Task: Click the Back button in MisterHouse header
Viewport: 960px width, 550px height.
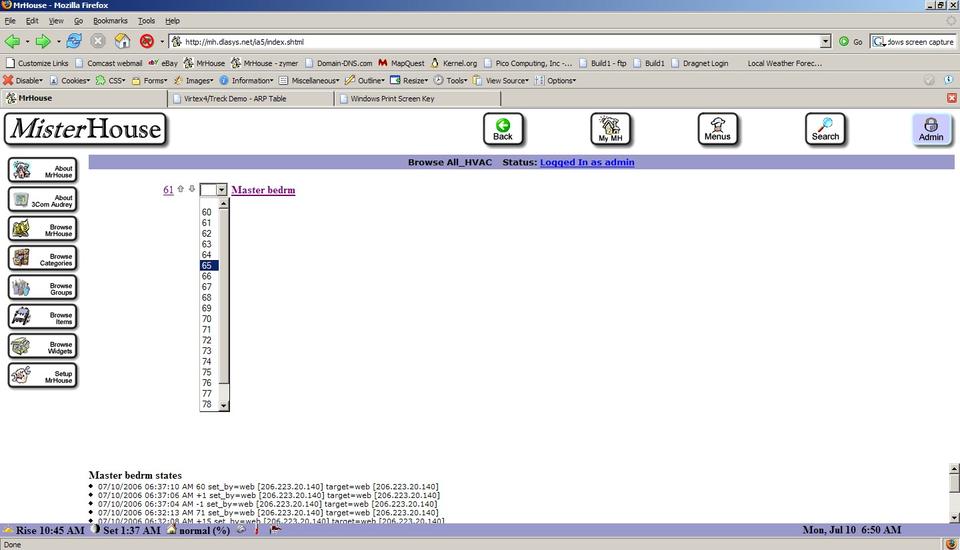Action: click(503, 129)
